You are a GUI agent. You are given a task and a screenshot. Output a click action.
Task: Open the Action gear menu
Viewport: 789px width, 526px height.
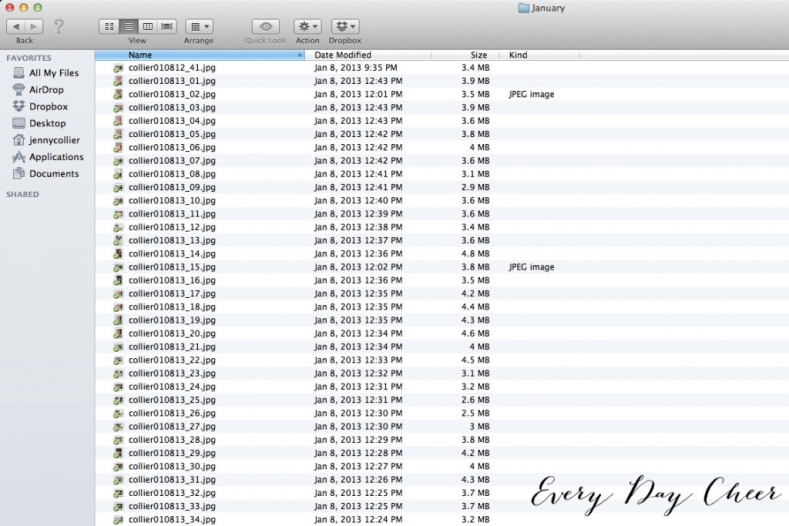tap(307, 26)
